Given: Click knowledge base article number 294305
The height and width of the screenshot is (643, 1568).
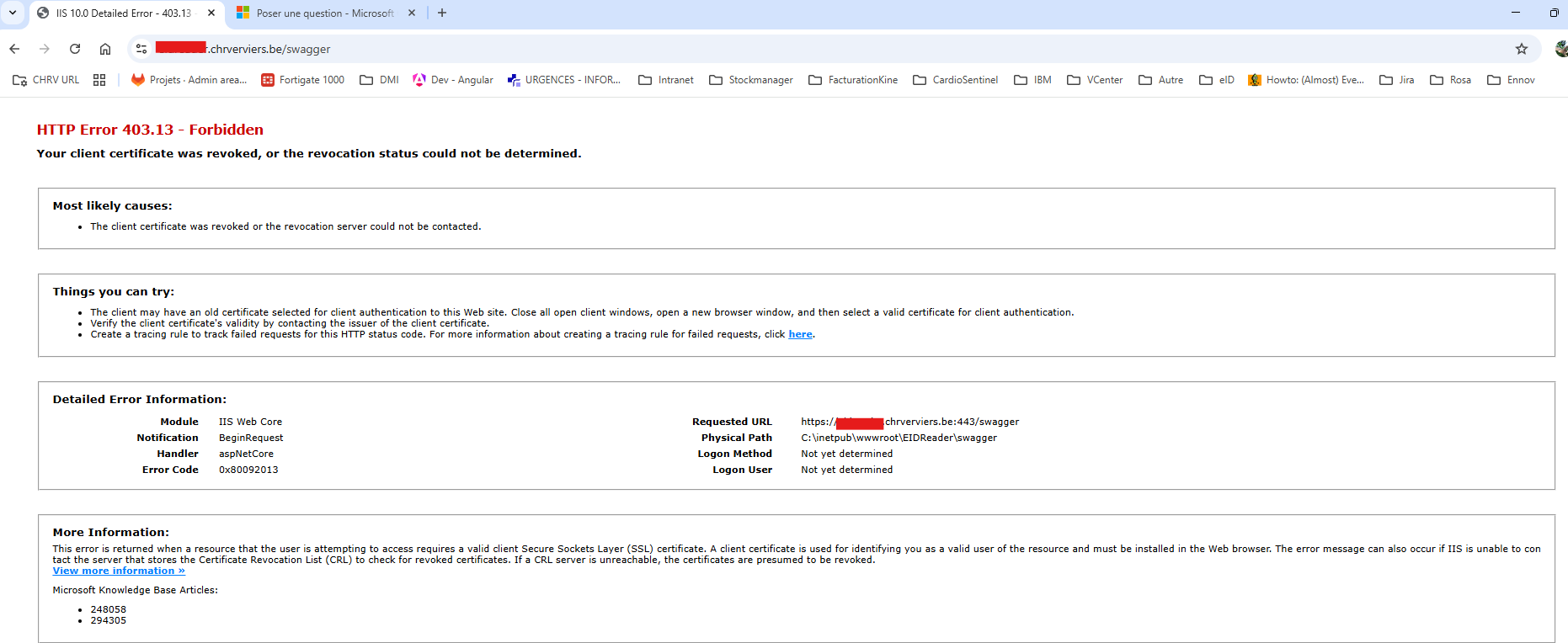Looking at the screenshot, I should click(109, 620).
